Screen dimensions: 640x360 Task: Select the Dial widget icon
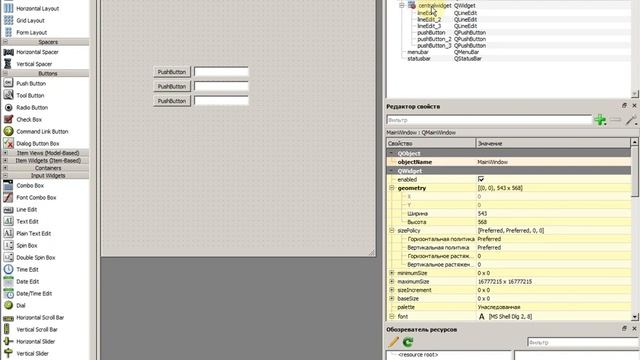(8, 305)
